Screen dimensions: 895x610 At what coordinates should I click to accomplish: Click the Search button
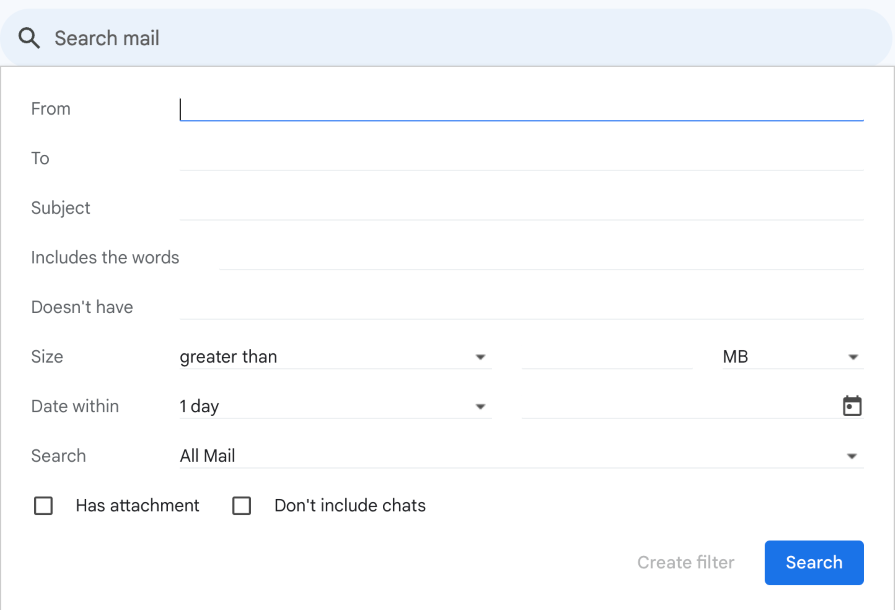[x=813, y=562]
